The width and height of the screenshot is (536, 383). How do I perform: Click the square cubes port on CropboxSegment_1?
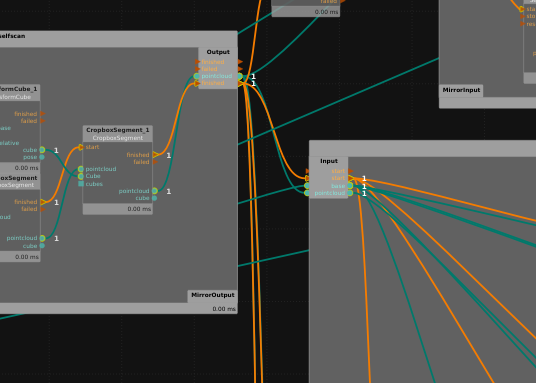click(81, 184)
